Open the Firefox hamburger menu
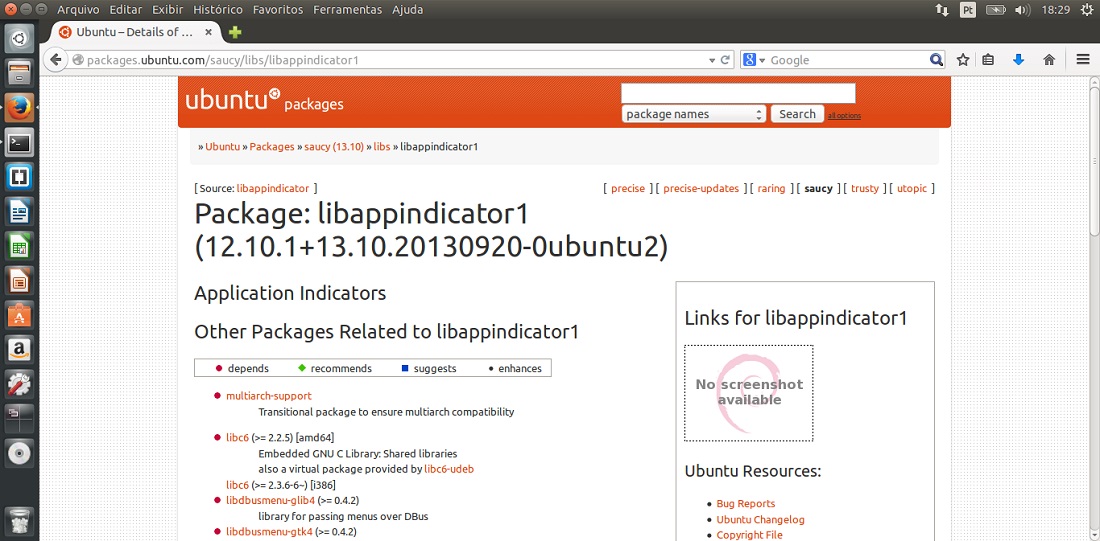 tap(1082, 60)
